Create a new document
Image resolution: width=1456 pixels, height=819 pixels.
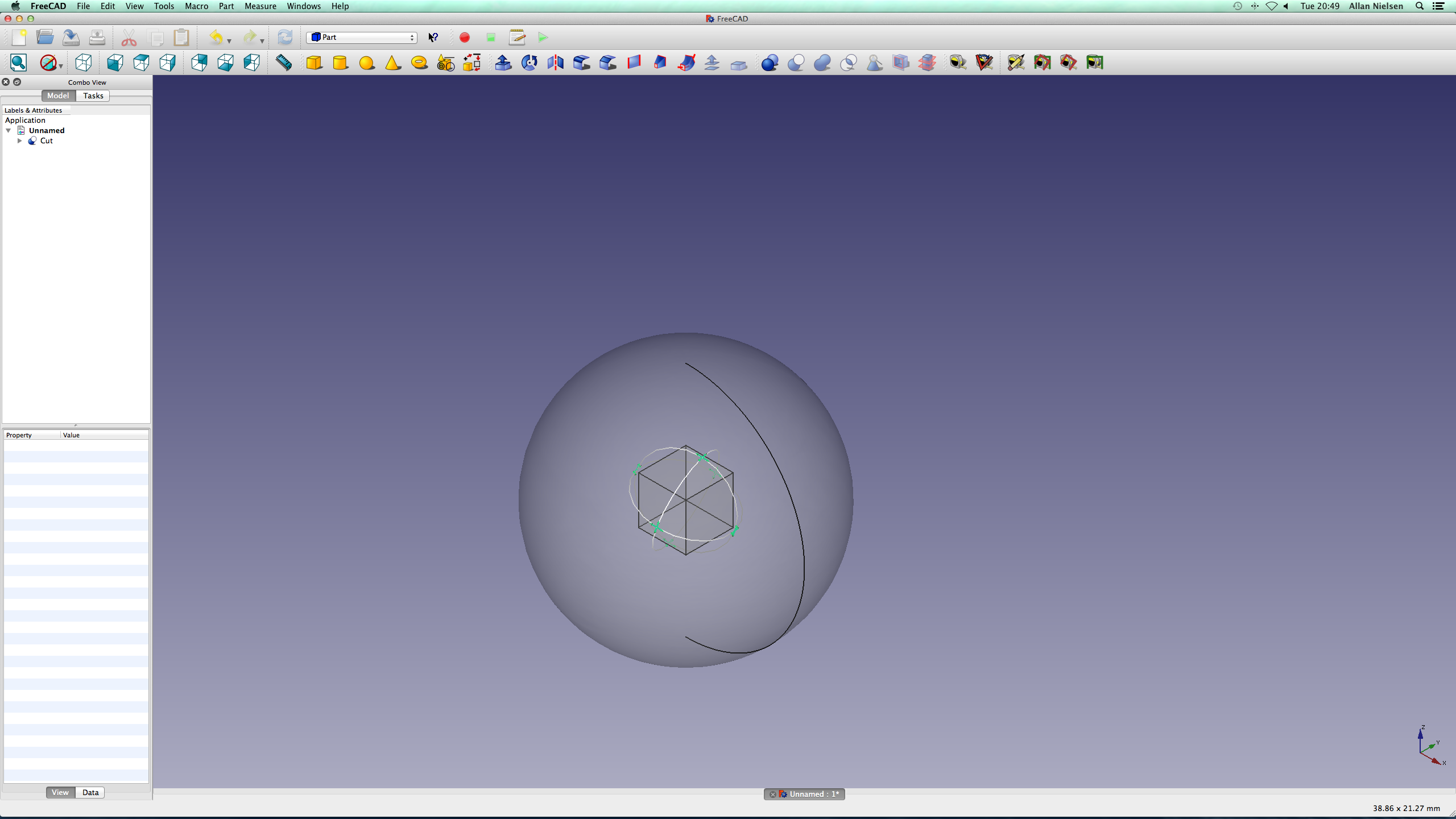click(19, 38)
